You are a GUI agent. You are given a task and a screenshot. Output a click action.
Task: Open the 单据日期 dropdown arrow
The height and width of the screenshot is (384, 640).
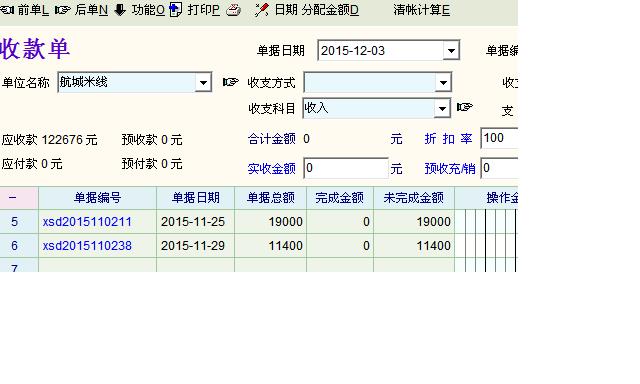click(451, 51)
